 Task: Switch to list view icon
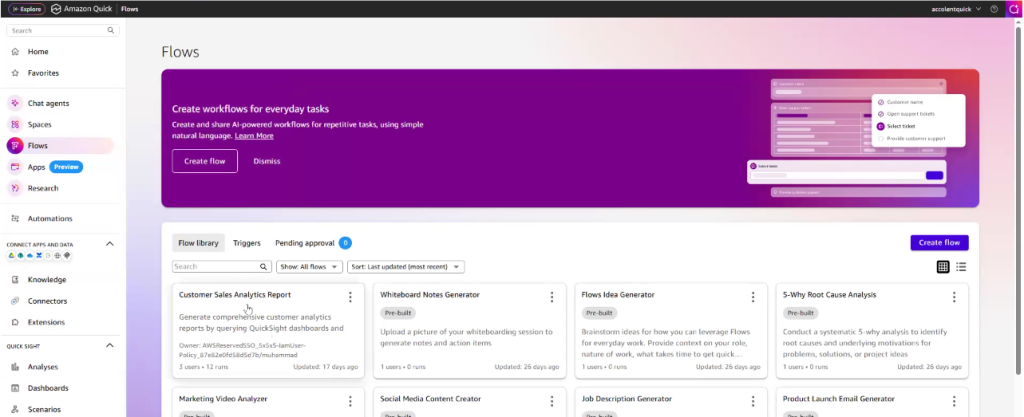pos(961,266)
